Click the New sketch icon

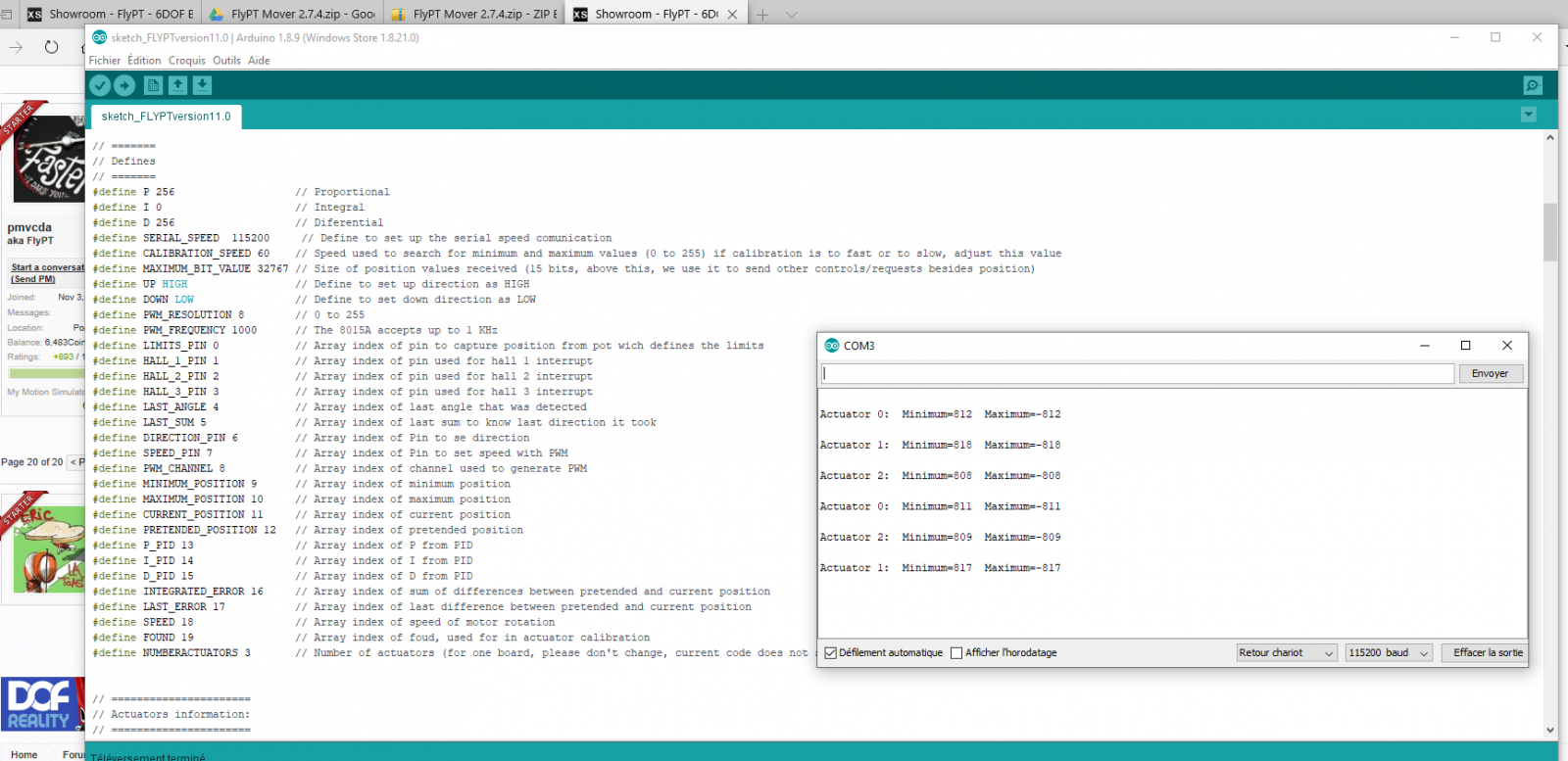click(154, 86)
